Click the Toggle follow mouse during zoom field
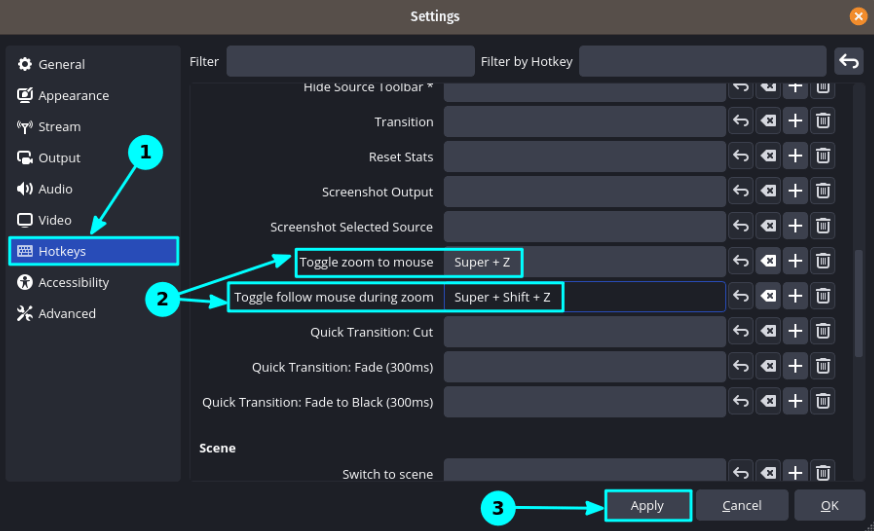This screenshot has height=531, width=874. click(x=585, y=297)
